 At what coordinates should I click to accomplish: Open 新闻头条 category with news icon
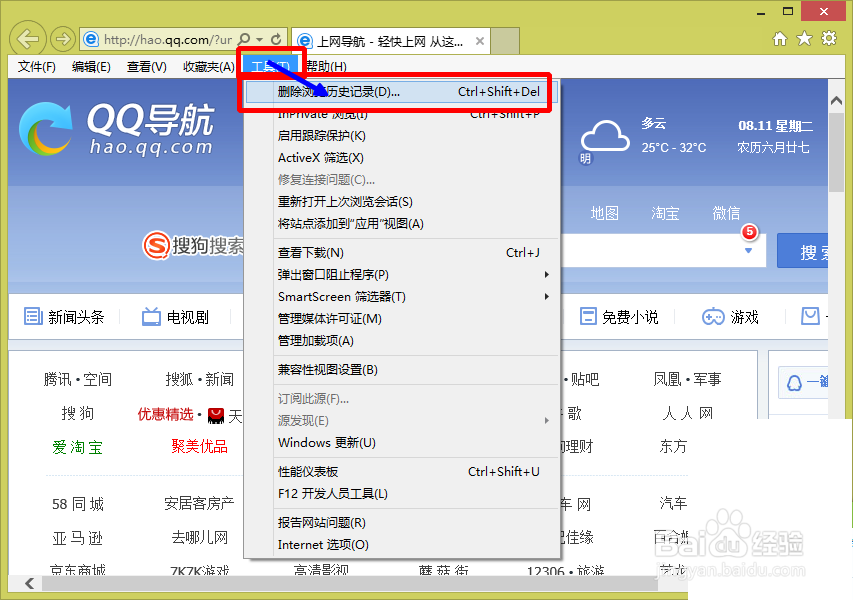[64, 317]
